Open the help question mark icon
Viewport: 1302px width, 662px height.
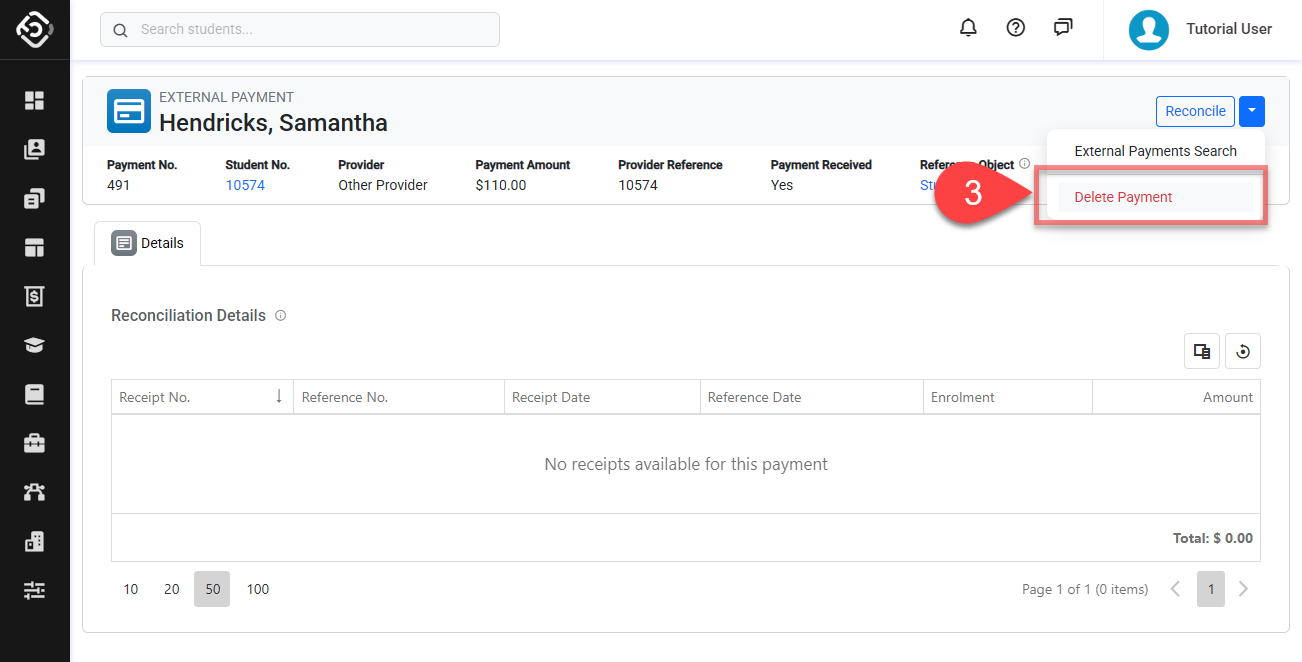coord(1016,28)
